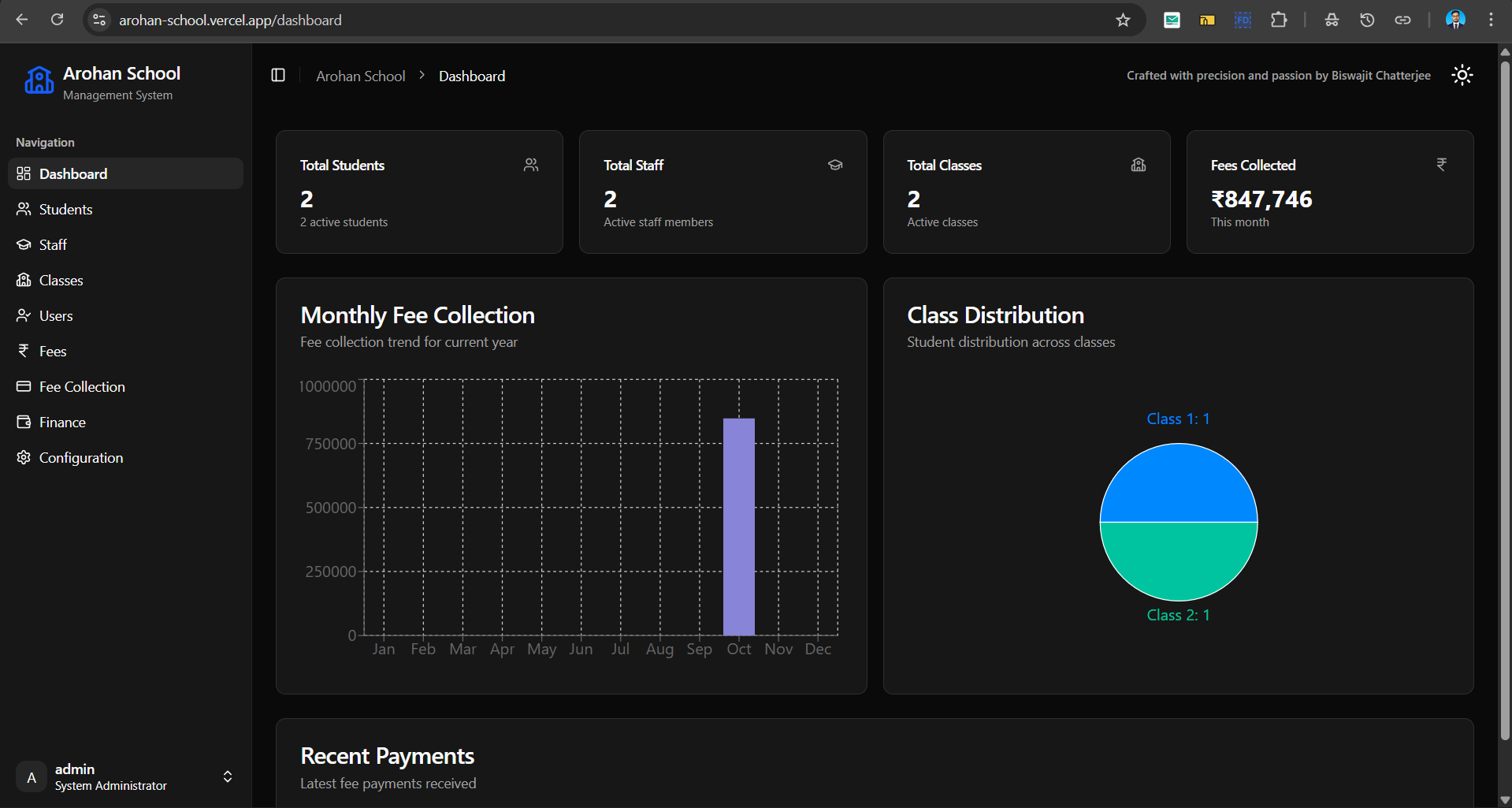Bookmark this page with star icon

1123,20
